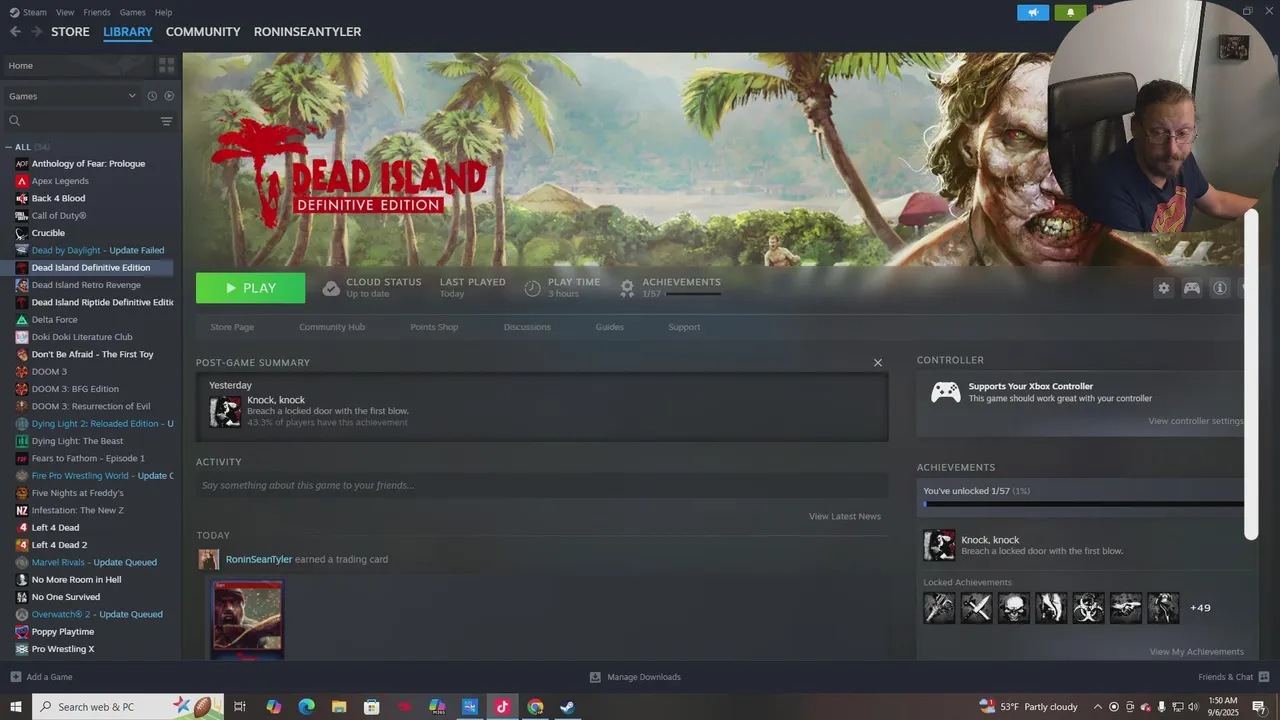Open the Add a Game plus icon
Image resolution: width=1280 pixels, height=720 pixels.
pos(15,677)
